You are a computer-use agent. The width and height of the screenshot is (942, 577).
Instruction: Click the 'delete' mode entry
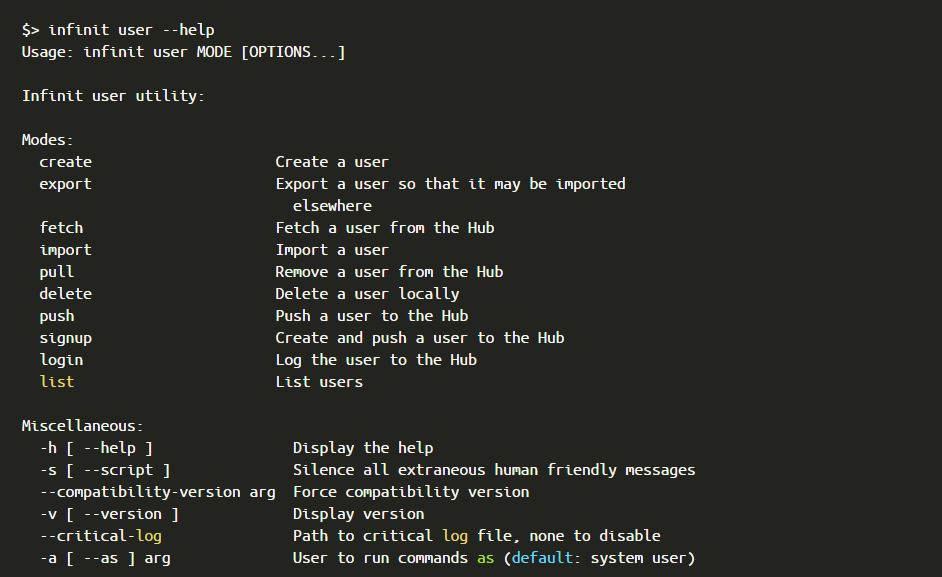[65, 294]
